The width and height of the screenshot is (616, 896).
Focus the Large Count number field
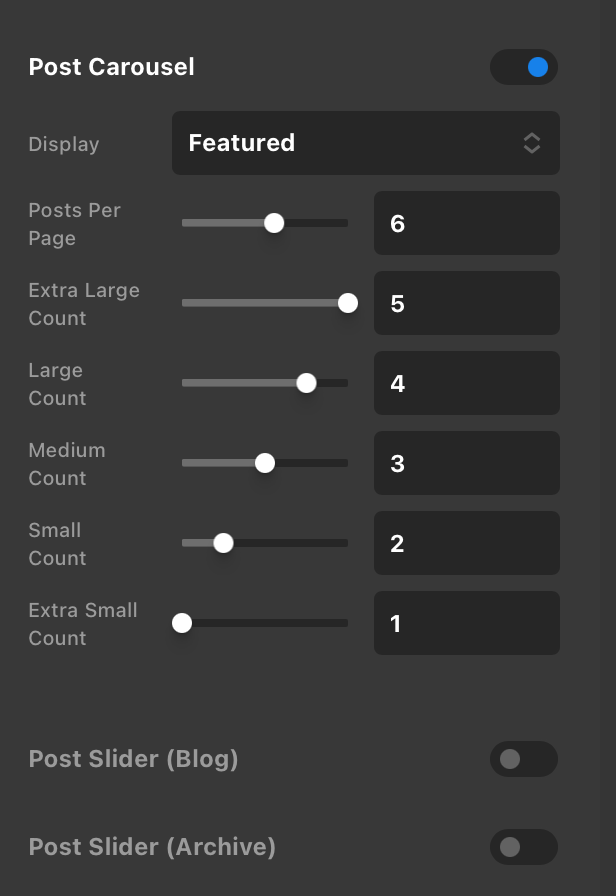pyautogui.click(x=466, y=383)
